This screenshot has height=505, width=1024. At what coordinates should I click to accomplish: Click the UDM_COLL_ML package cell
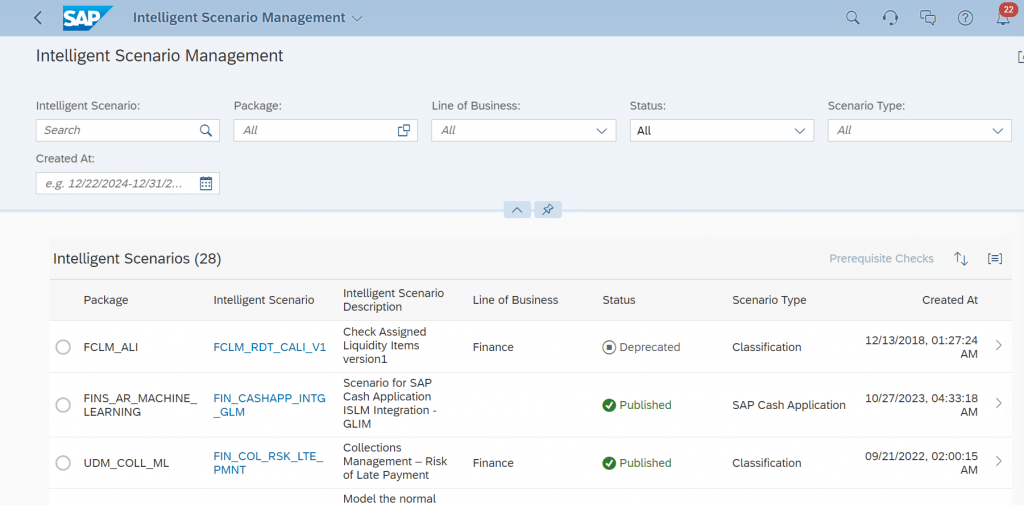(x=127, y=463)
